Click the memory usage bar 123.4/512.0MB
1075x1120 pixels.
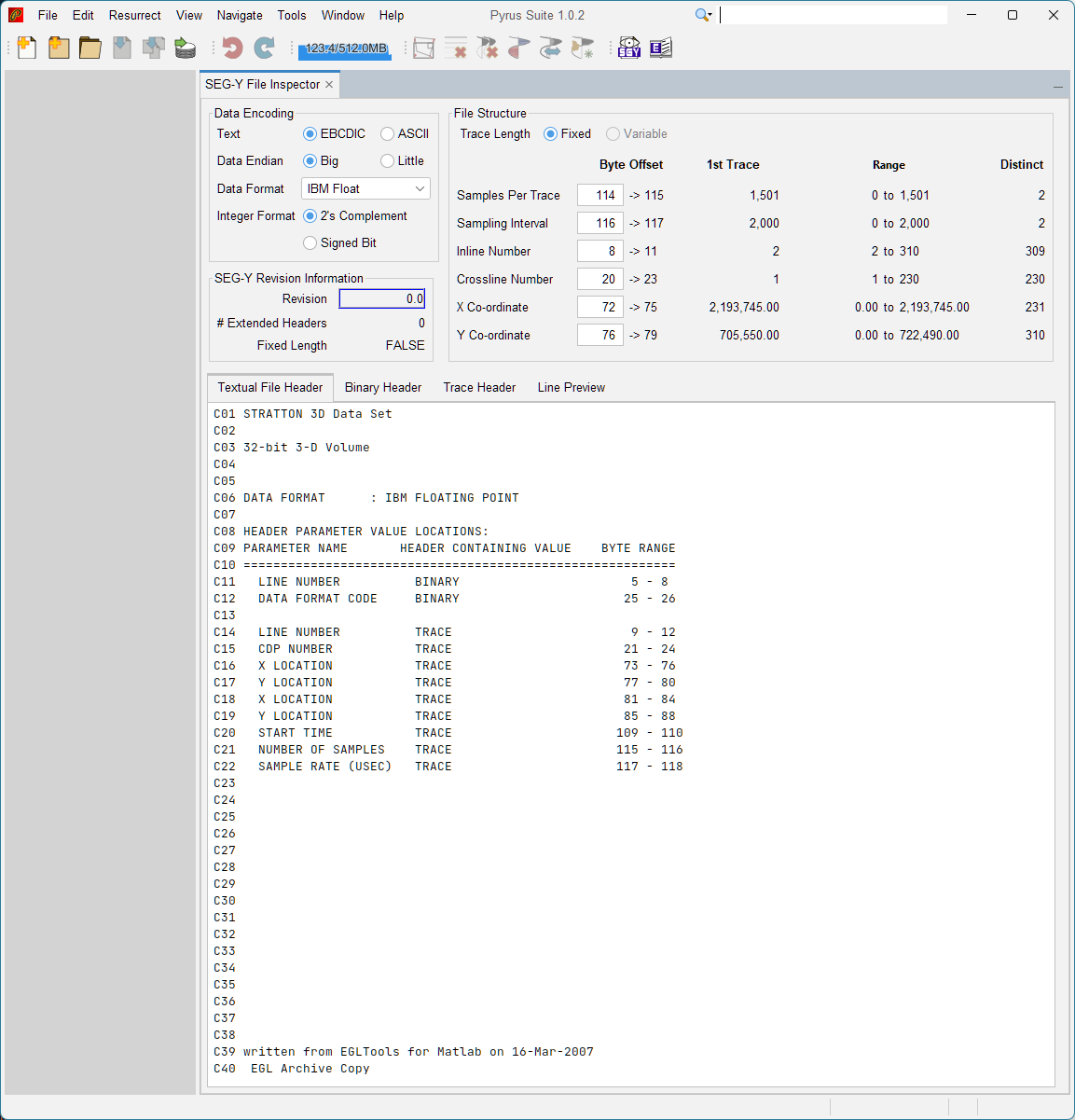point(345,48)
